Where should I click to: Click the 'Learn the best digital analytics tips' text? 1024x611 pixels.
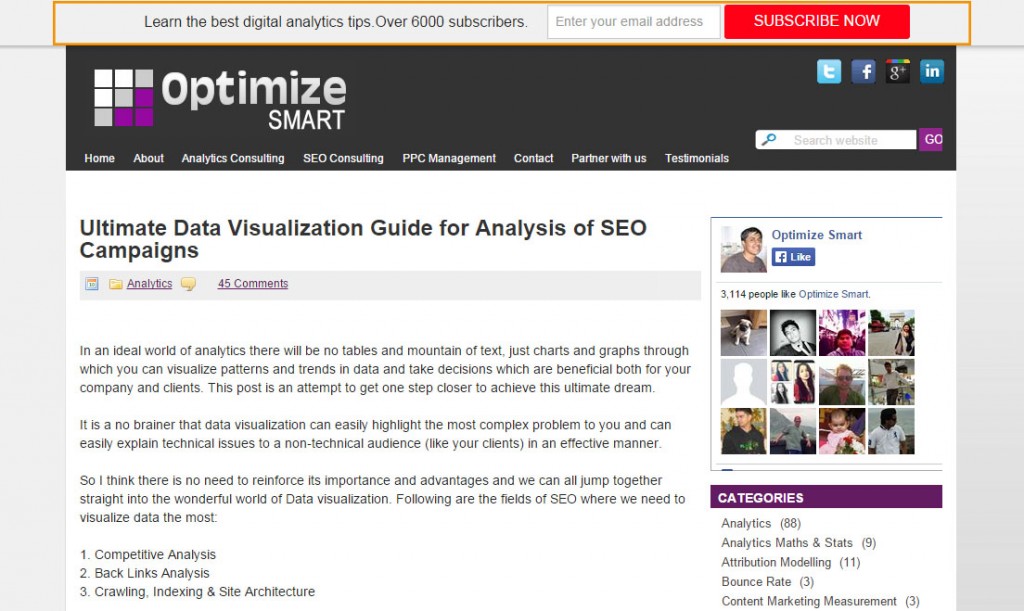tap(336, 22)
